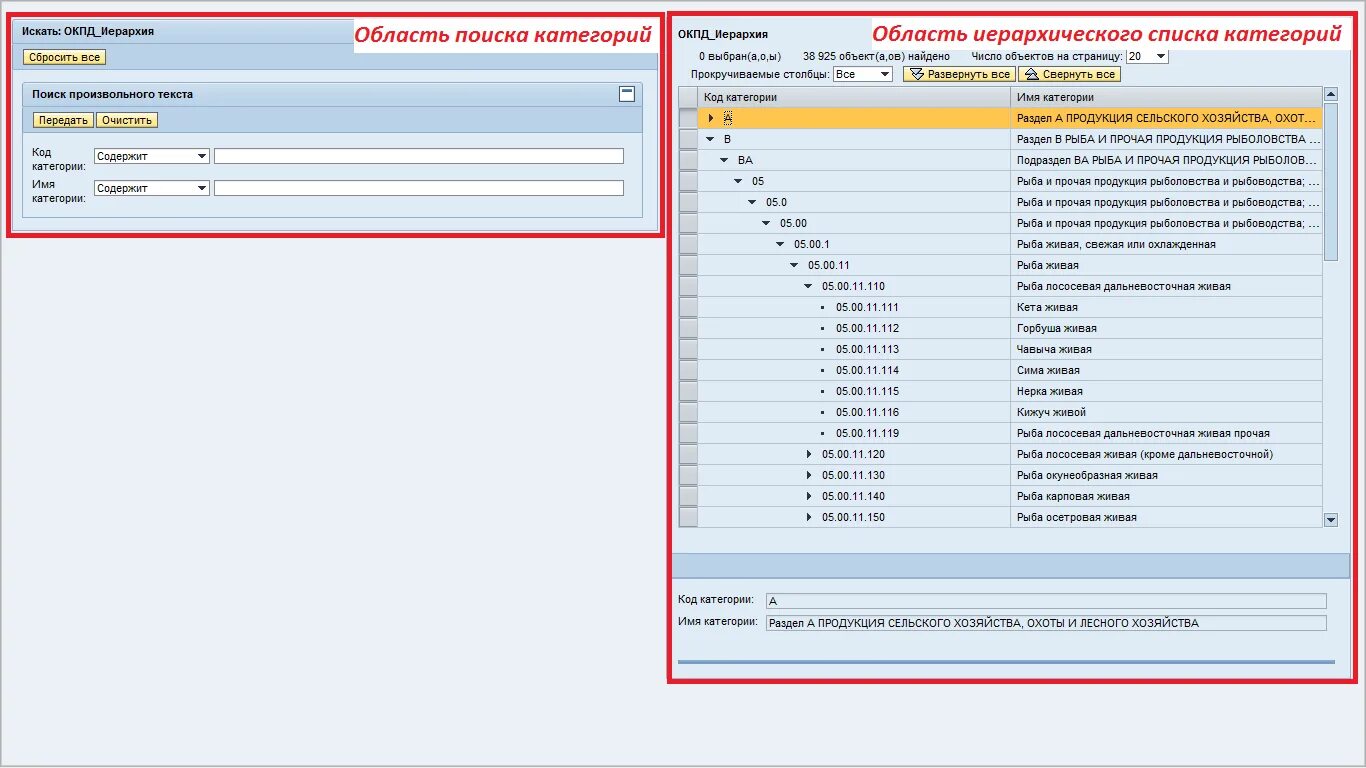Viewport: 1366px width, 768px height.
Task: Click the Передать search button
Action: coord(64,120)
